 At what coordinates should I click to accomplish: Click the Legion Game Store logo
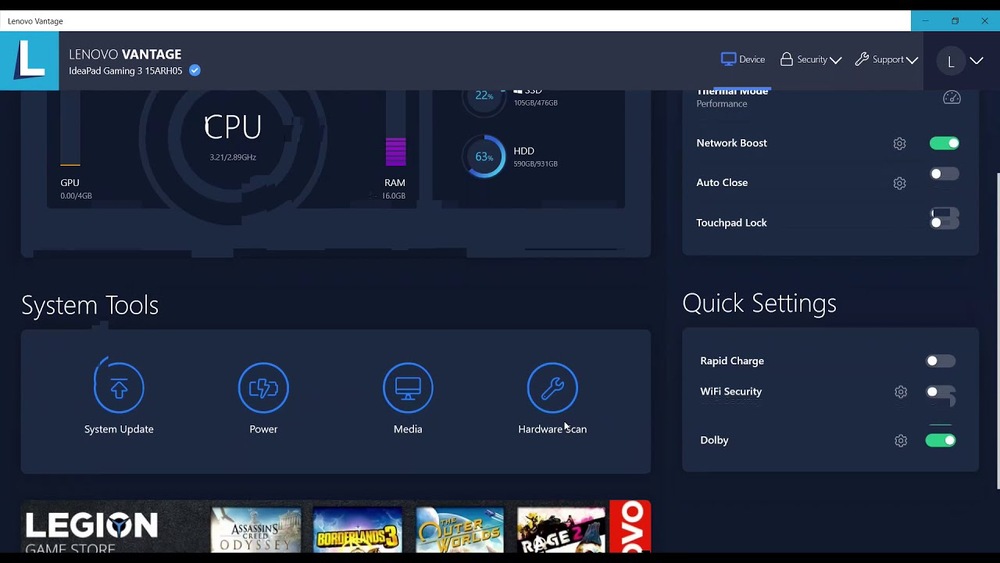(x=91, y=530)
